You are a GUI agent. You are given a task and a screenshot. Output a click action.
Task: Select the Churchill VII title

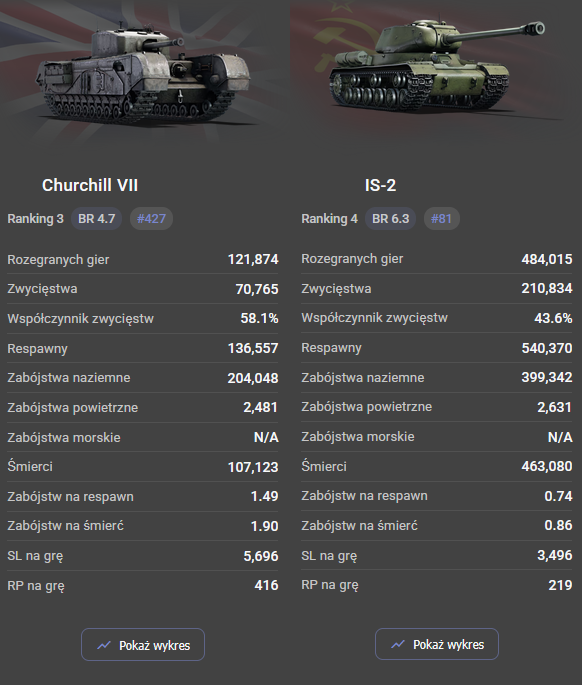[90, 185]
